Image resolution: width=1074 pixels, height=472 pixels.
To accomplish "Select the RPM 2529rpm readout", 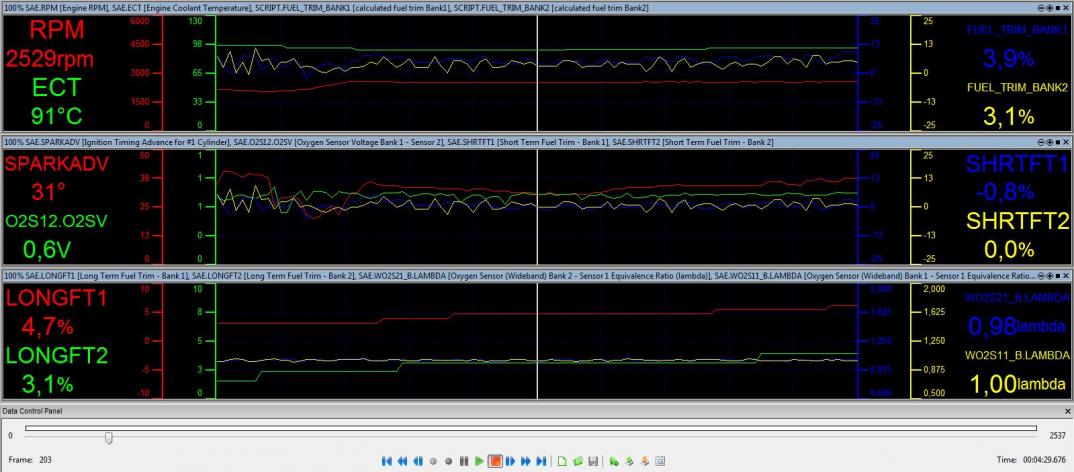I will (49, 59).
